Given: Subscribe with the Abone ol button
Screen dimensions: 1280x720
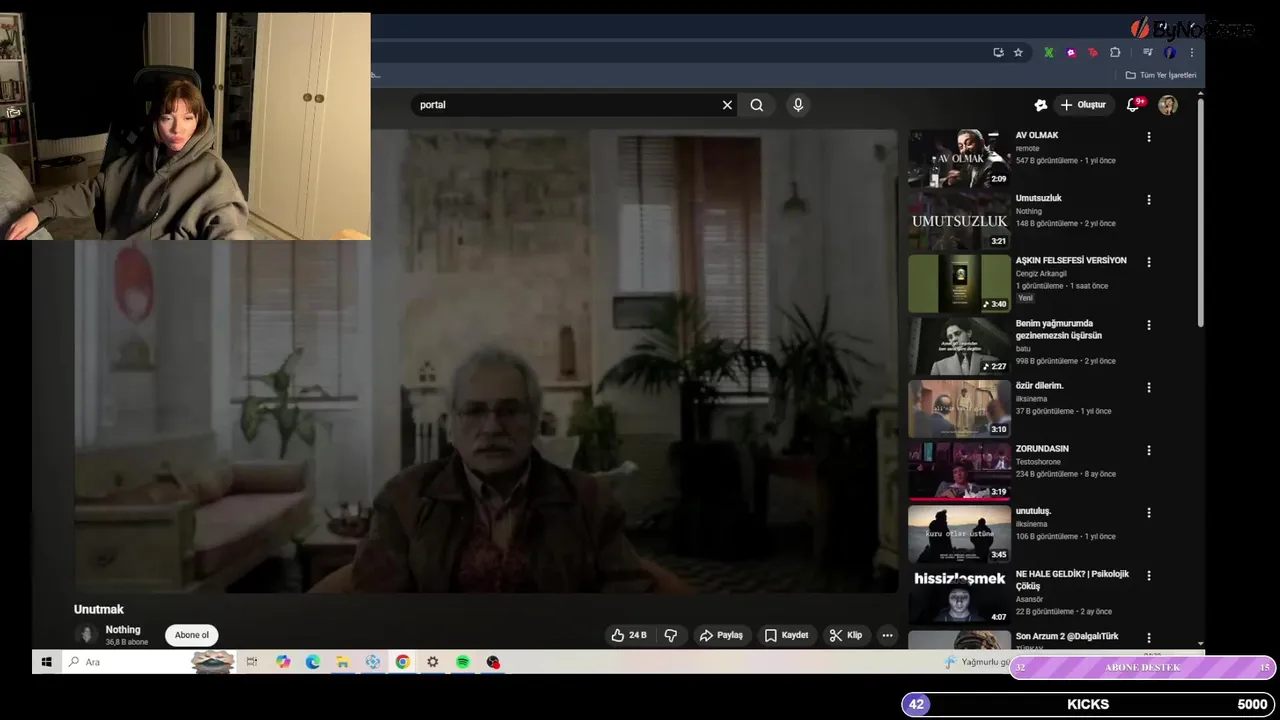Looking at the screenshot, I should click(192, 635).
